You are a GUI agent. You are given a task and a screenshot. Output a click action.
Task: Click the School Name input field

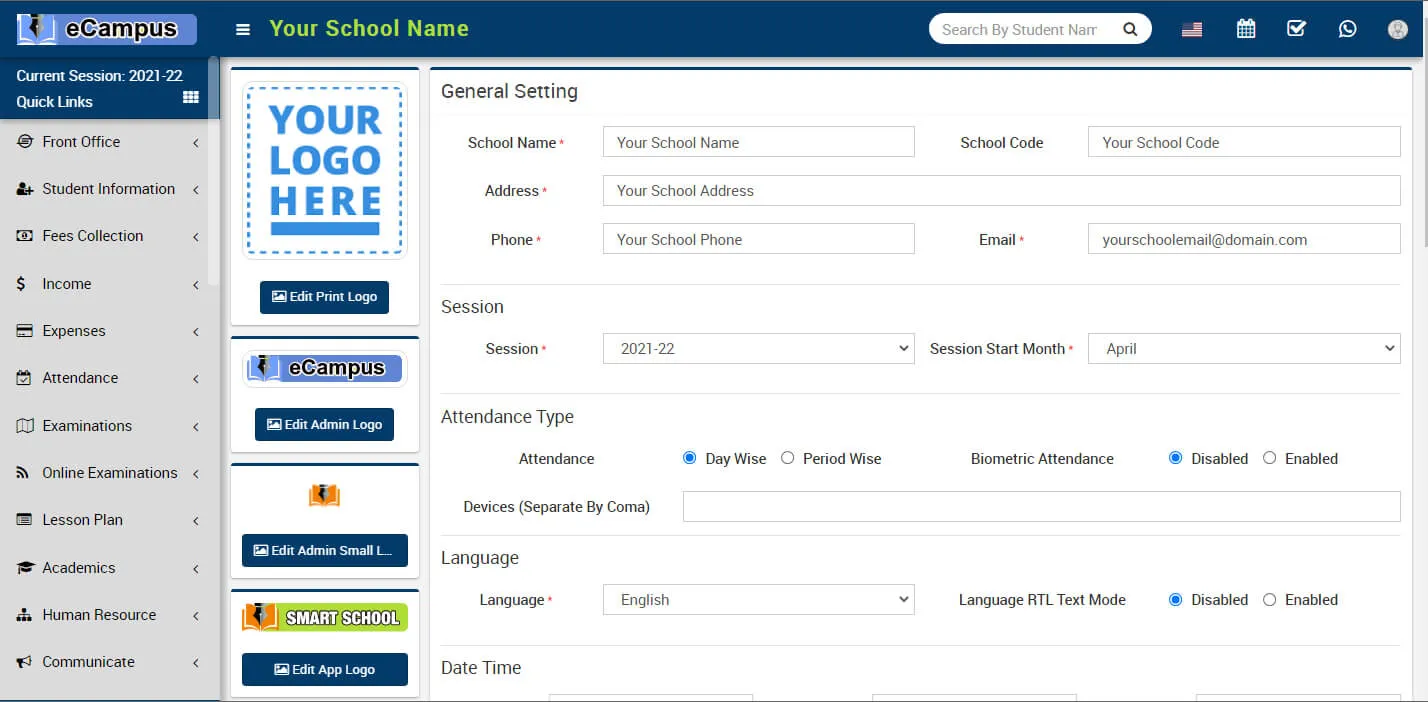[x=758, y=142]
